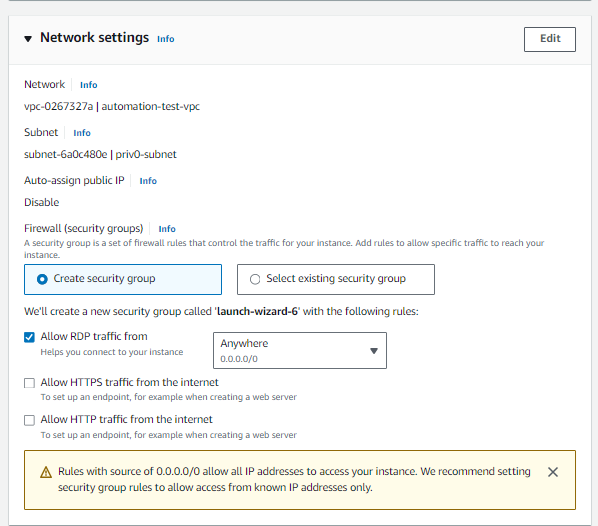The image size is (598, 526).
Task: Open Info link beside Network label
Action: pos(88,85)
